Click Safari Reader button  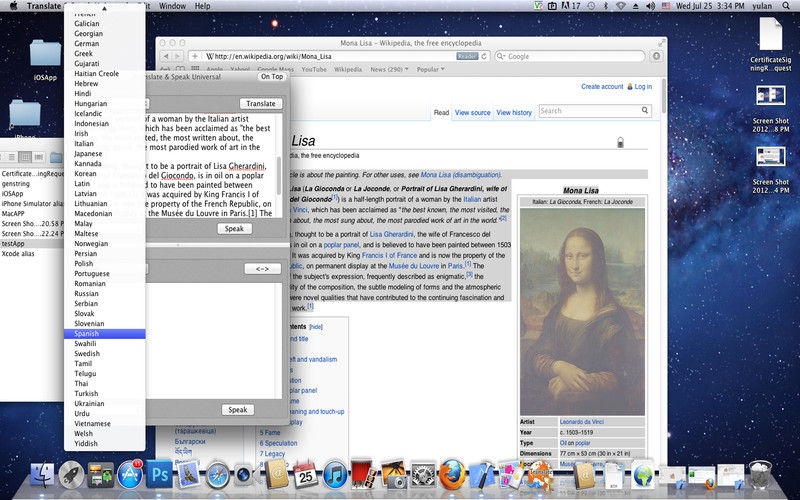[x=467, y=56]
